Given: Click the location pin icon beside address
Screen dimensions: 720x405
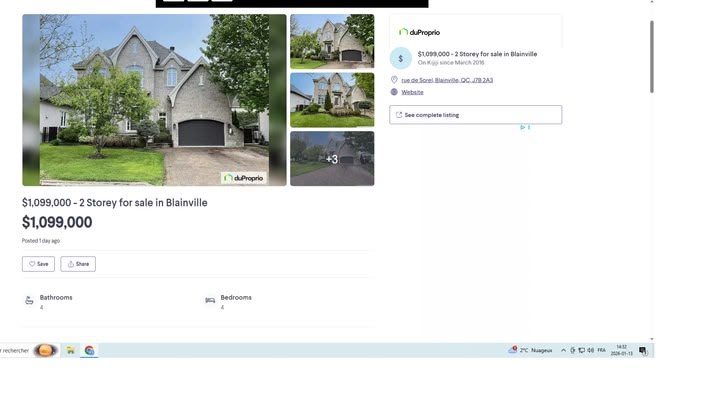Looking at the screenshot, I should (394, 80).
